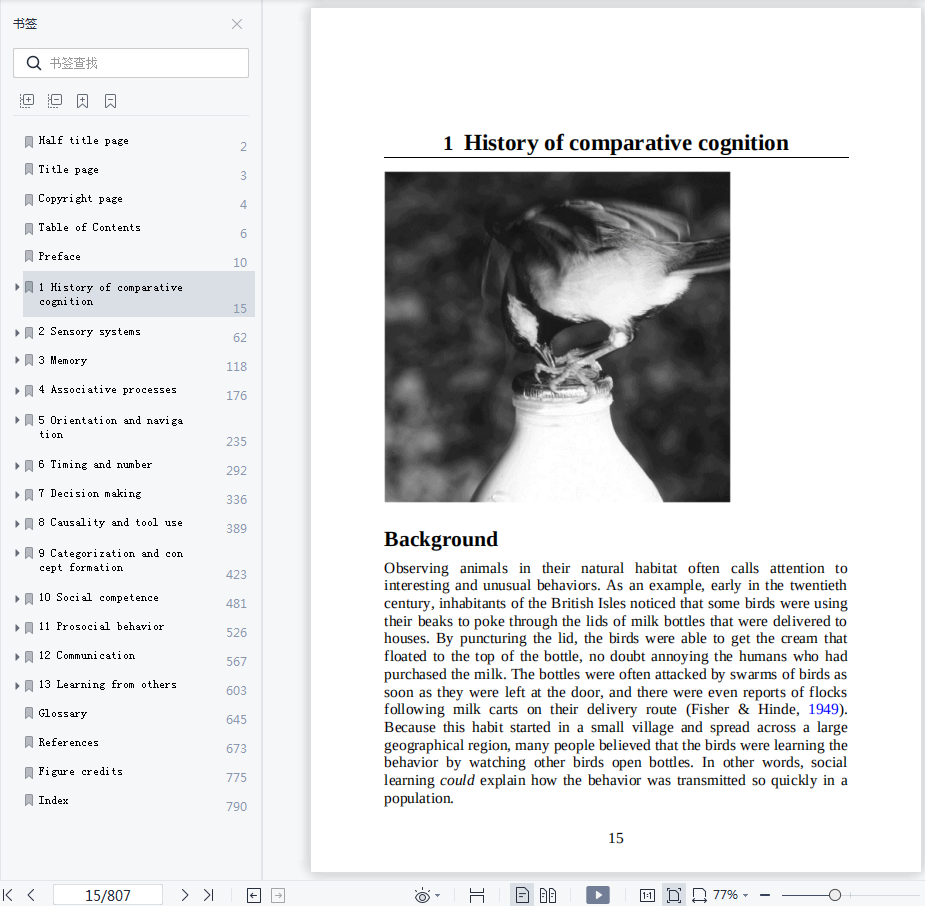Image resolution: width=925 pixels, height=906 pixels.
Task: Open the Figure credits bookmark
Action: [80, 771]
